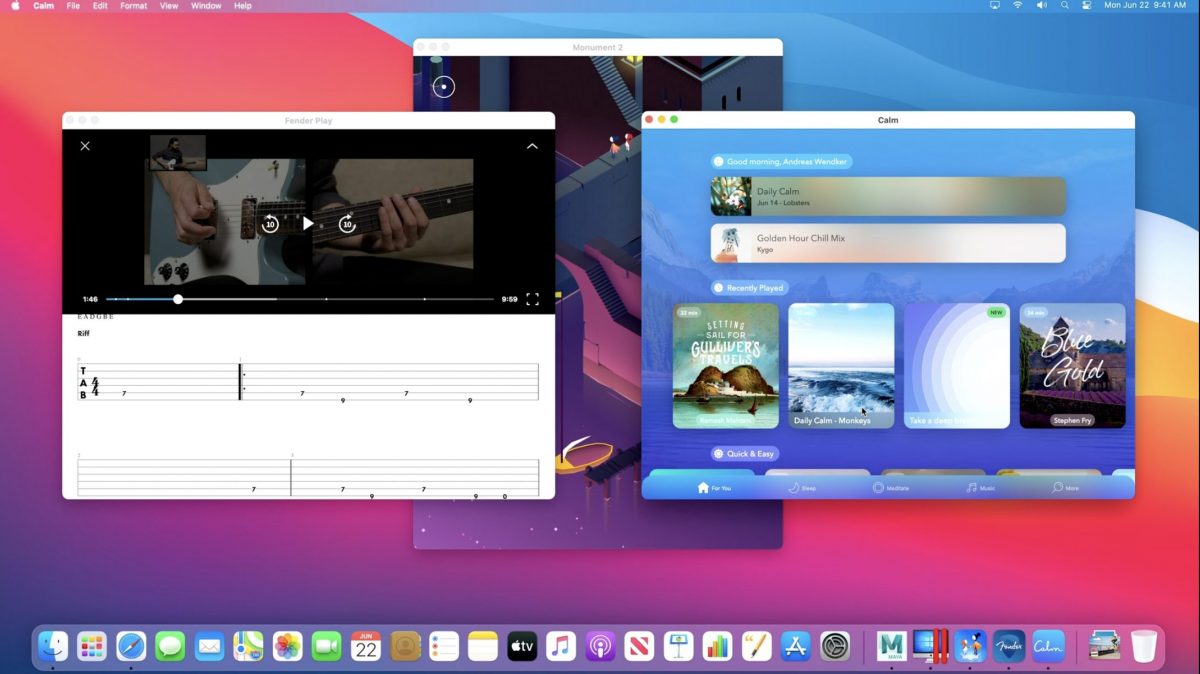The height and width of the screenshot is (674, 1200).
Task: Skip forward 10 seconds in lesson video
Action: pyautogui.click(x=347, y=224)
